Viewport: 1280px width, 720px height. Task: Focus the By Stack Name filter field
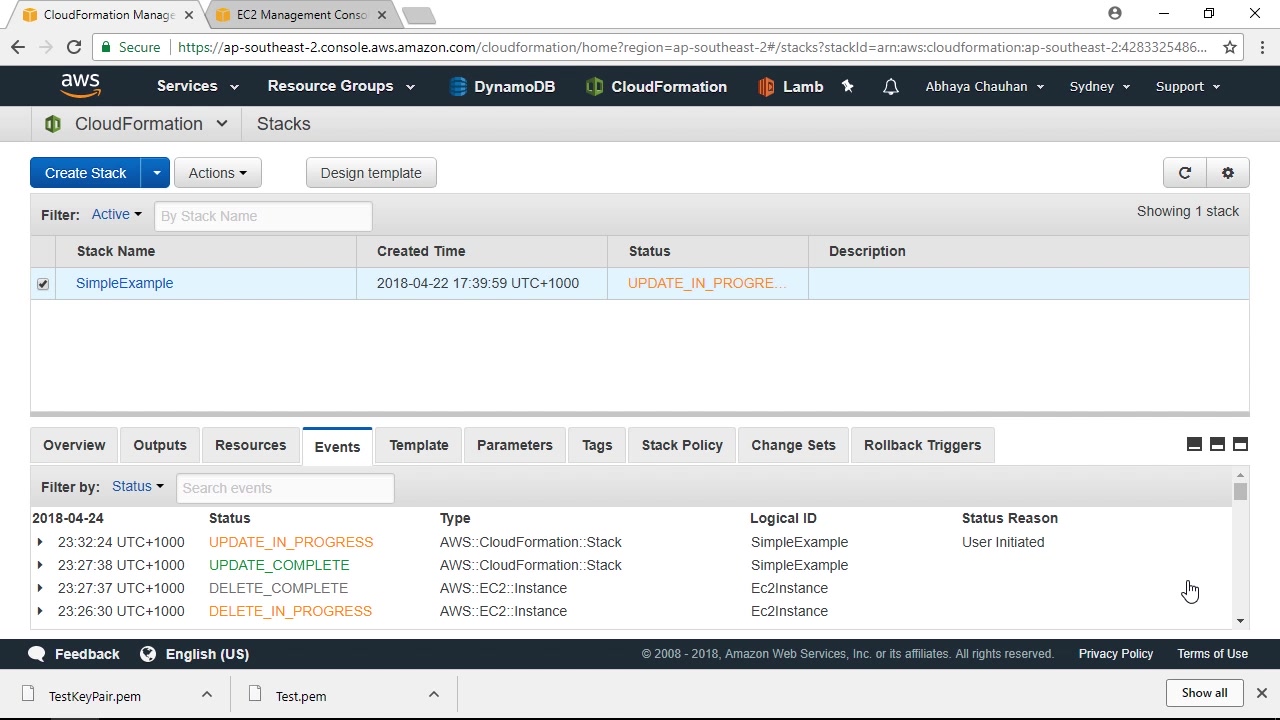pos(263,216)
